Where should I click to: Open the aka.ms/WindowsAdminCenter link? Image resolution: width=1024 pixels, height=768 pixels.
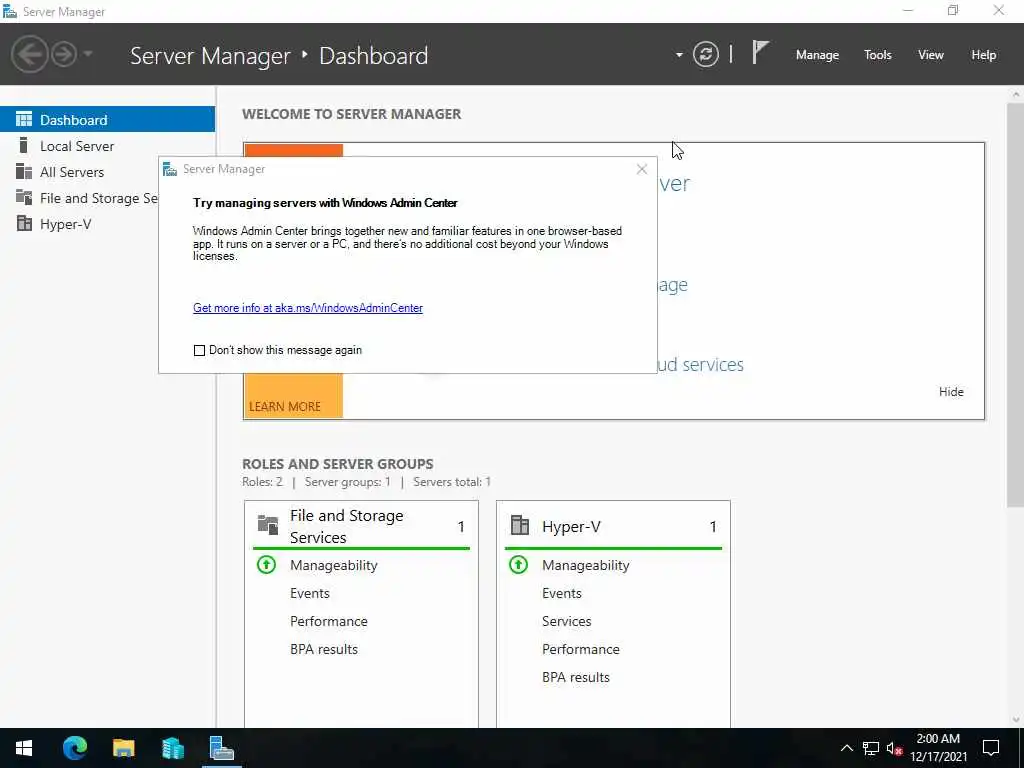[x=308, y=308]
